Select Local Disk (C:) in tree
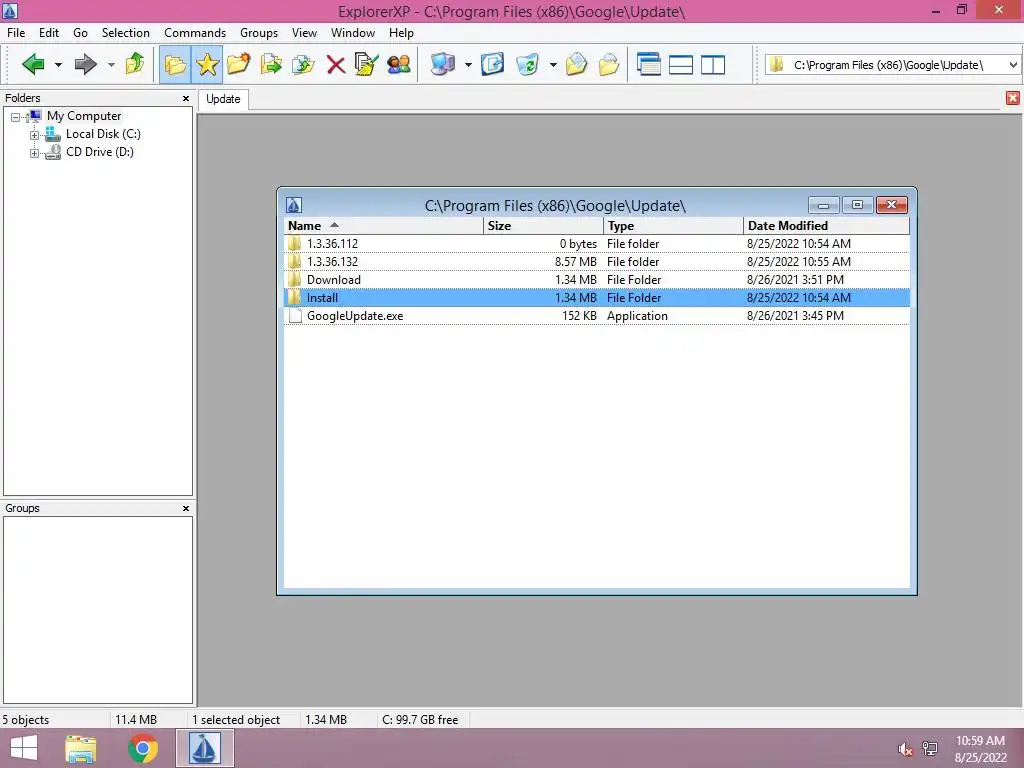The image size is (1024, 768). [x=103, y=134]
